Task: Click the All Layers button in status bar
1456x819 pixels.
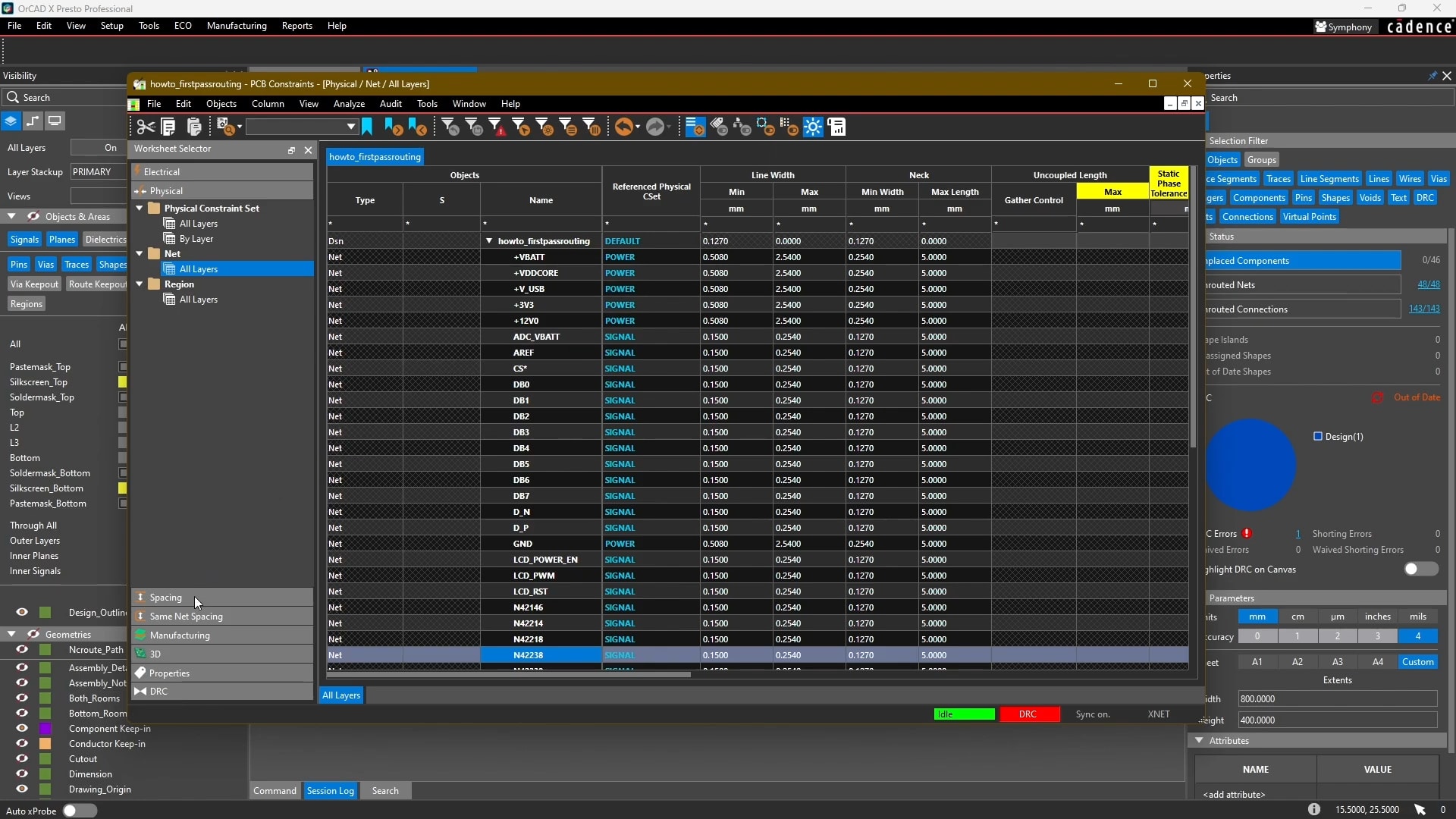Action: click(x=341, y=694)
